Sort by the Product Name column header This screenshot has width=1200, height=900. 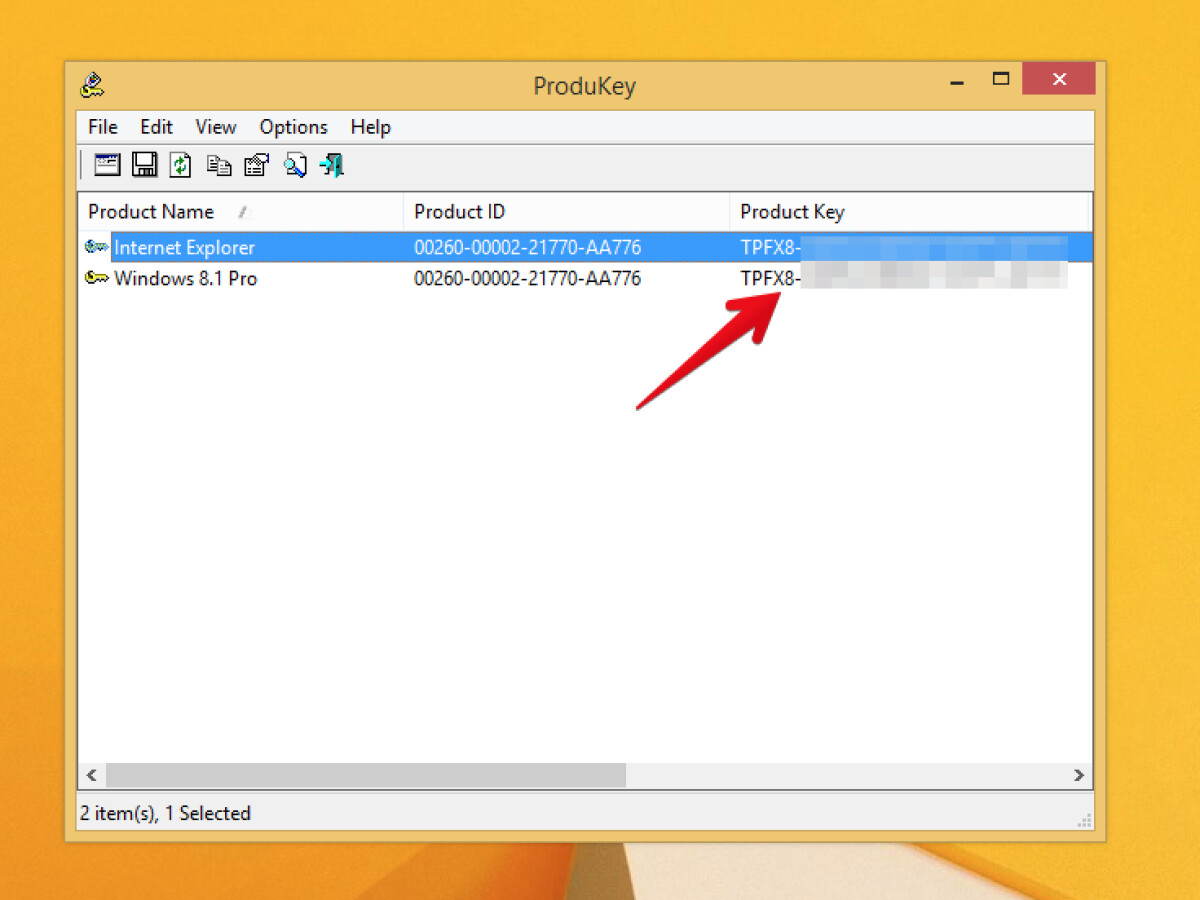tap(151, 212)
